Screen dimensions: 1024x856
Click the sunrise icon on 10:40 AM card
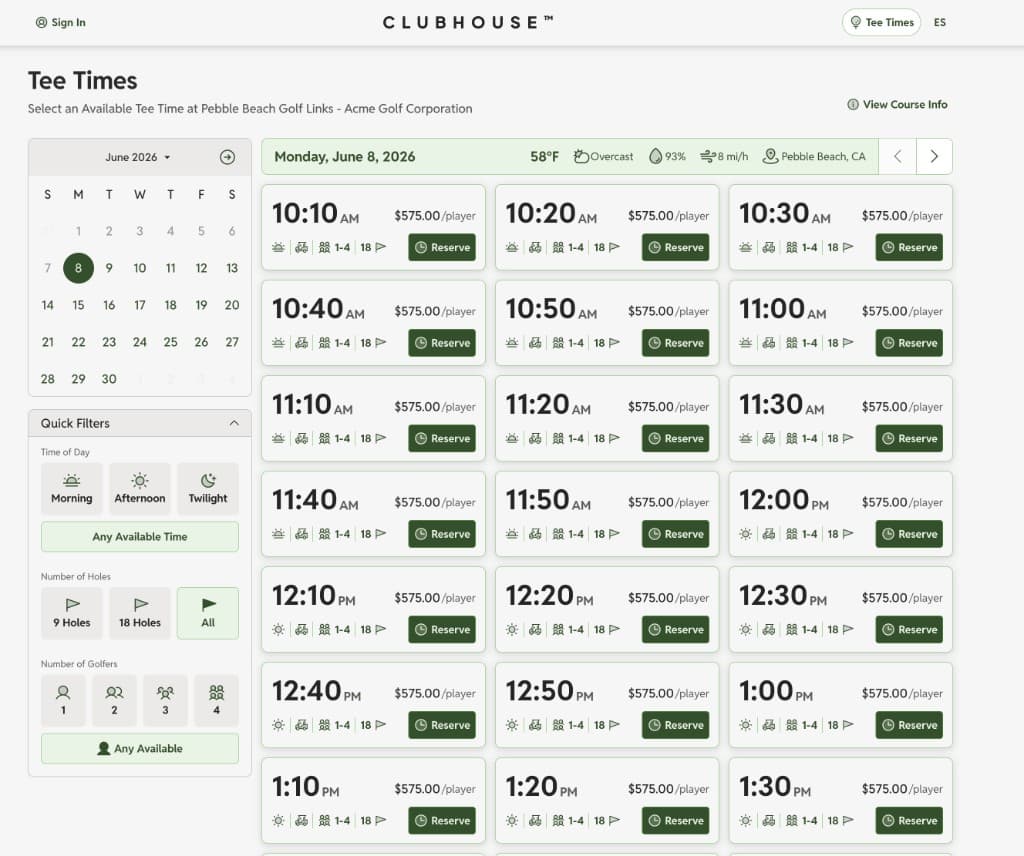click(x=278, y=343)
